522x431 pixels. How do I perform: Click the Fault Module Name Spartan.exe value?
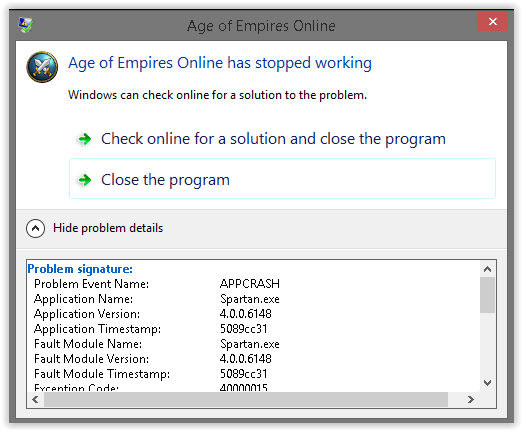250,344
